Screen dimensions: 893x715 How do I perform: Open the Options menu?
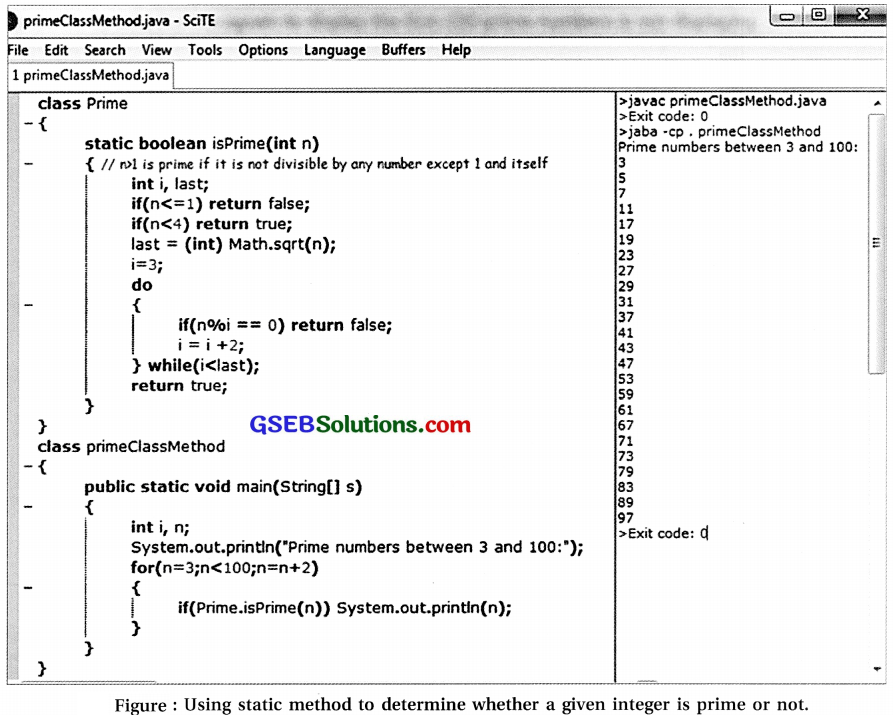pyautogui.click(x=265, y=50)
